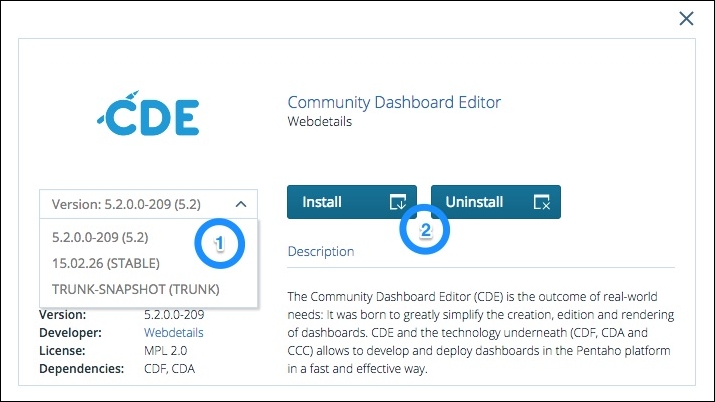This screenshot has height=402, width=715.
Task: Click the Description section heading
Action: pyautogui.click(x=321, y=252)
